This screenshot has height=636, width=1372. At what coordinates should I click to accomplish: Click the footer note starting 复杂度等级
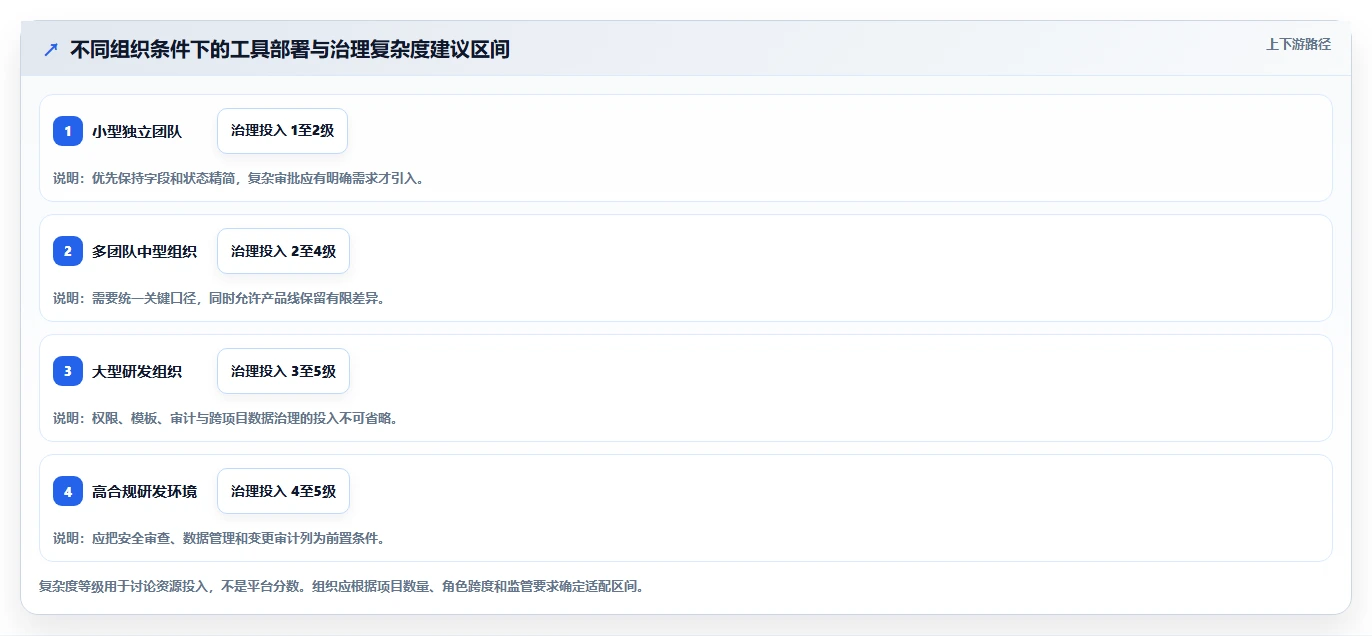coord(340,586)
